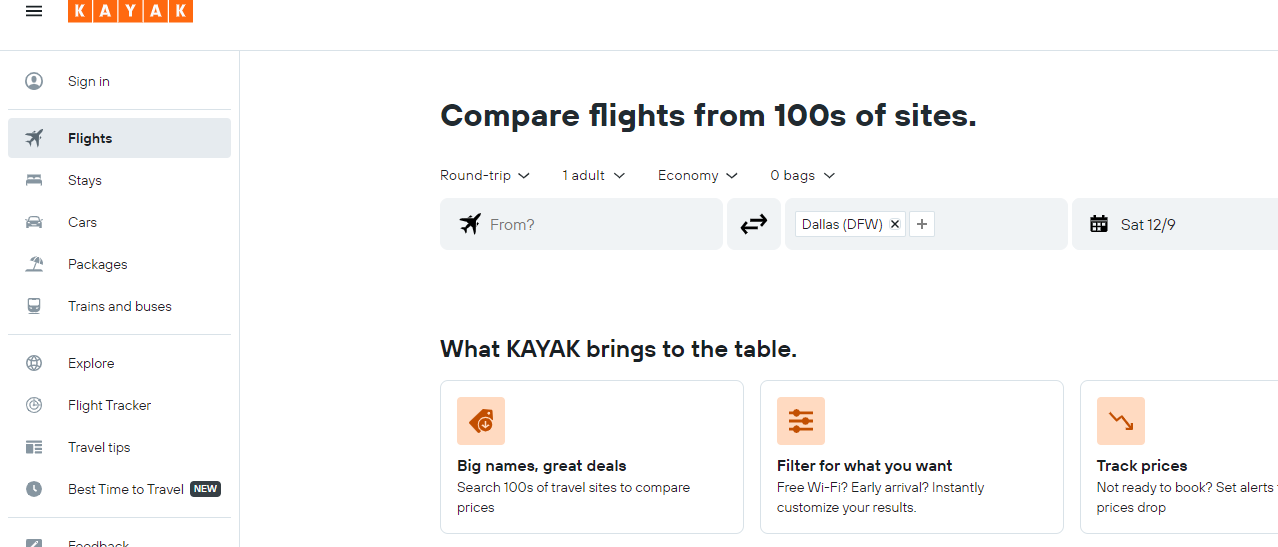Click the KAYAK logo
The image size is (1278, 547).
[130, 11]
